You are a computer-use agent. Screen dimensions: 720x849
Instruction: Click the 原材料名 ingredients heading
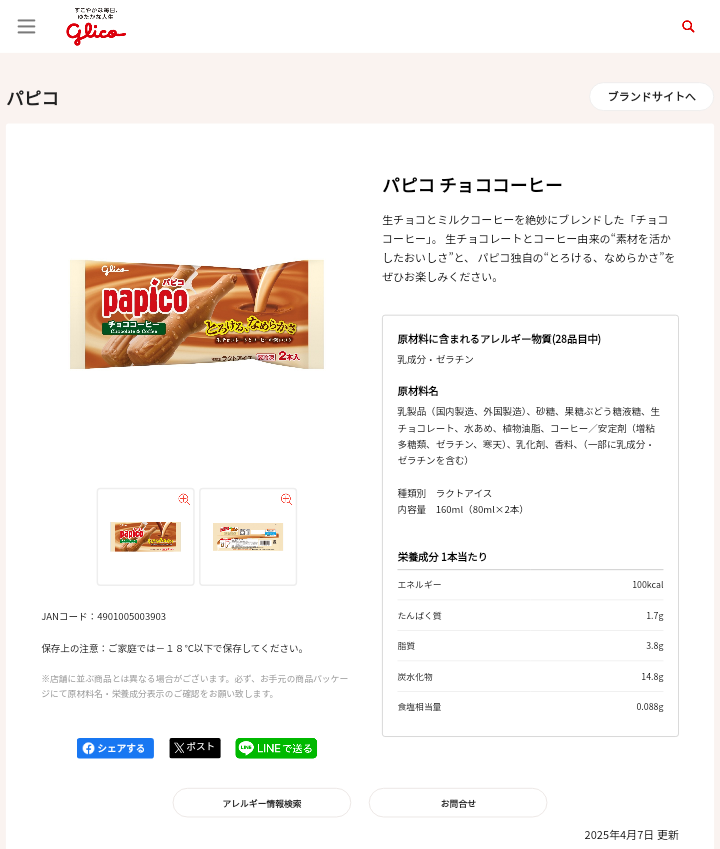[418, 391]
